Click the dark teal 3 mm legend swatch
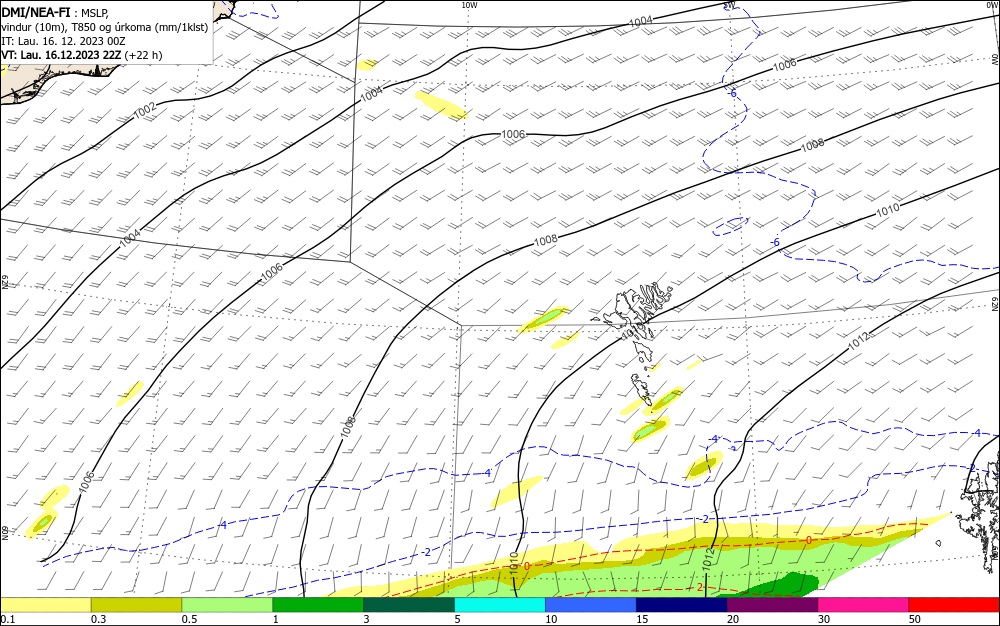 pos(409,605)
